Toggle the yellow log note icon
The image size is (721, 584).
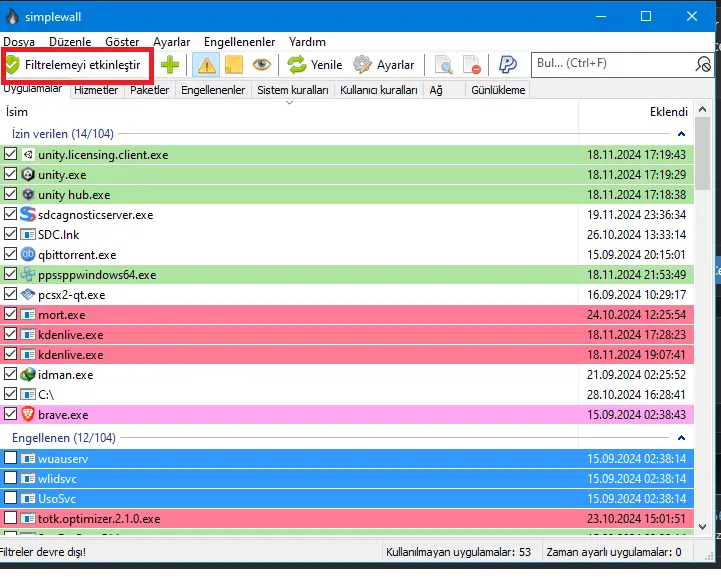(234, 65)
